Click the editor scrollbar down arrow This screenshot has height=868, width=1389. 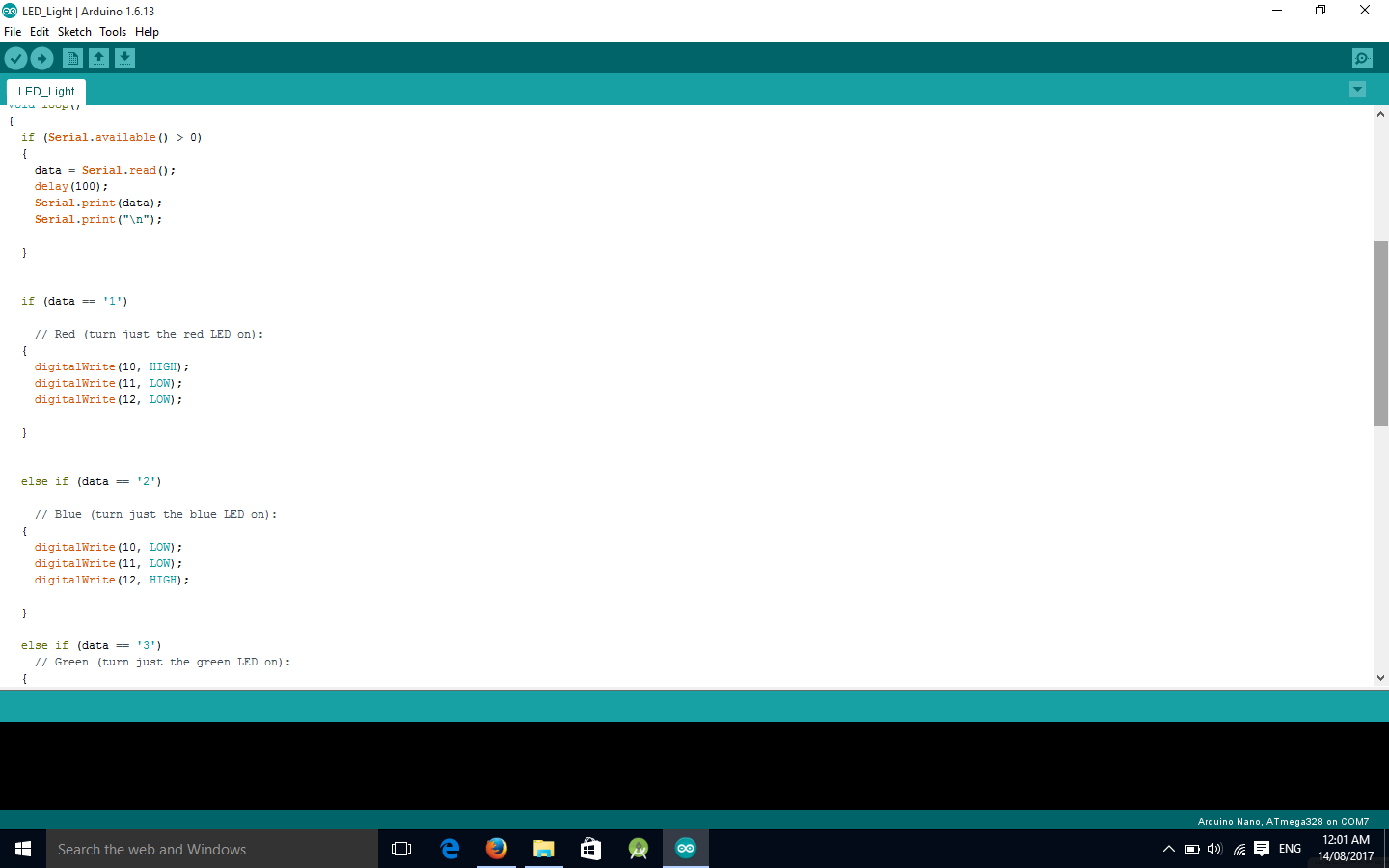click(x=1380, y=678)
